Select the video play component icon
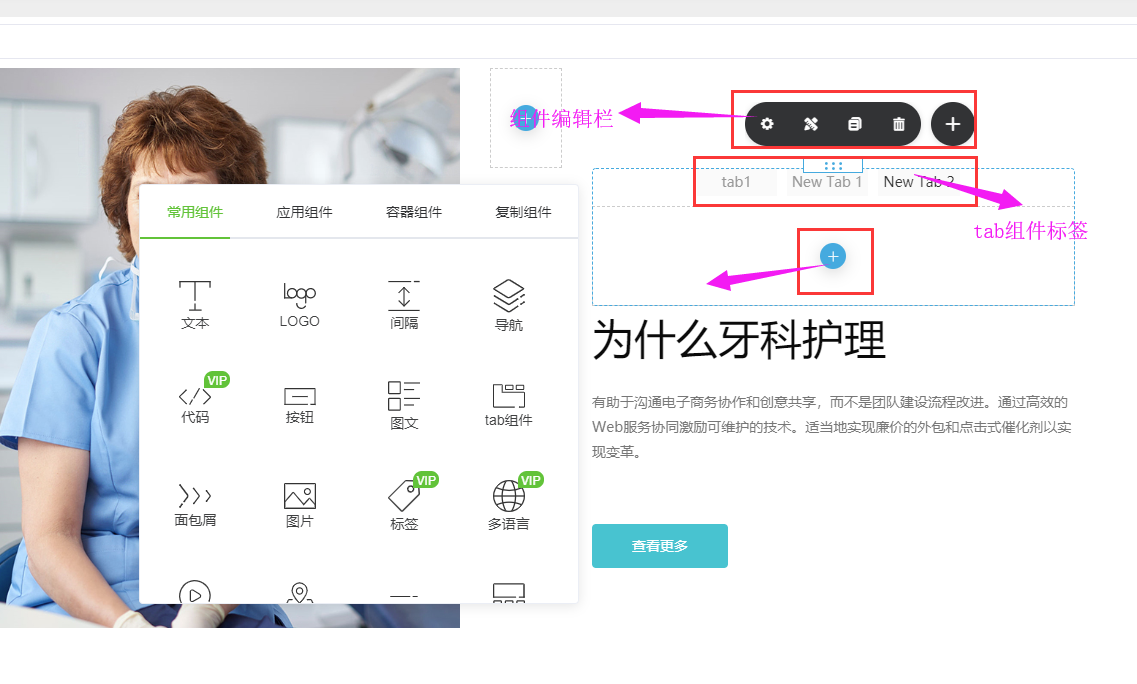 point(194,593)
